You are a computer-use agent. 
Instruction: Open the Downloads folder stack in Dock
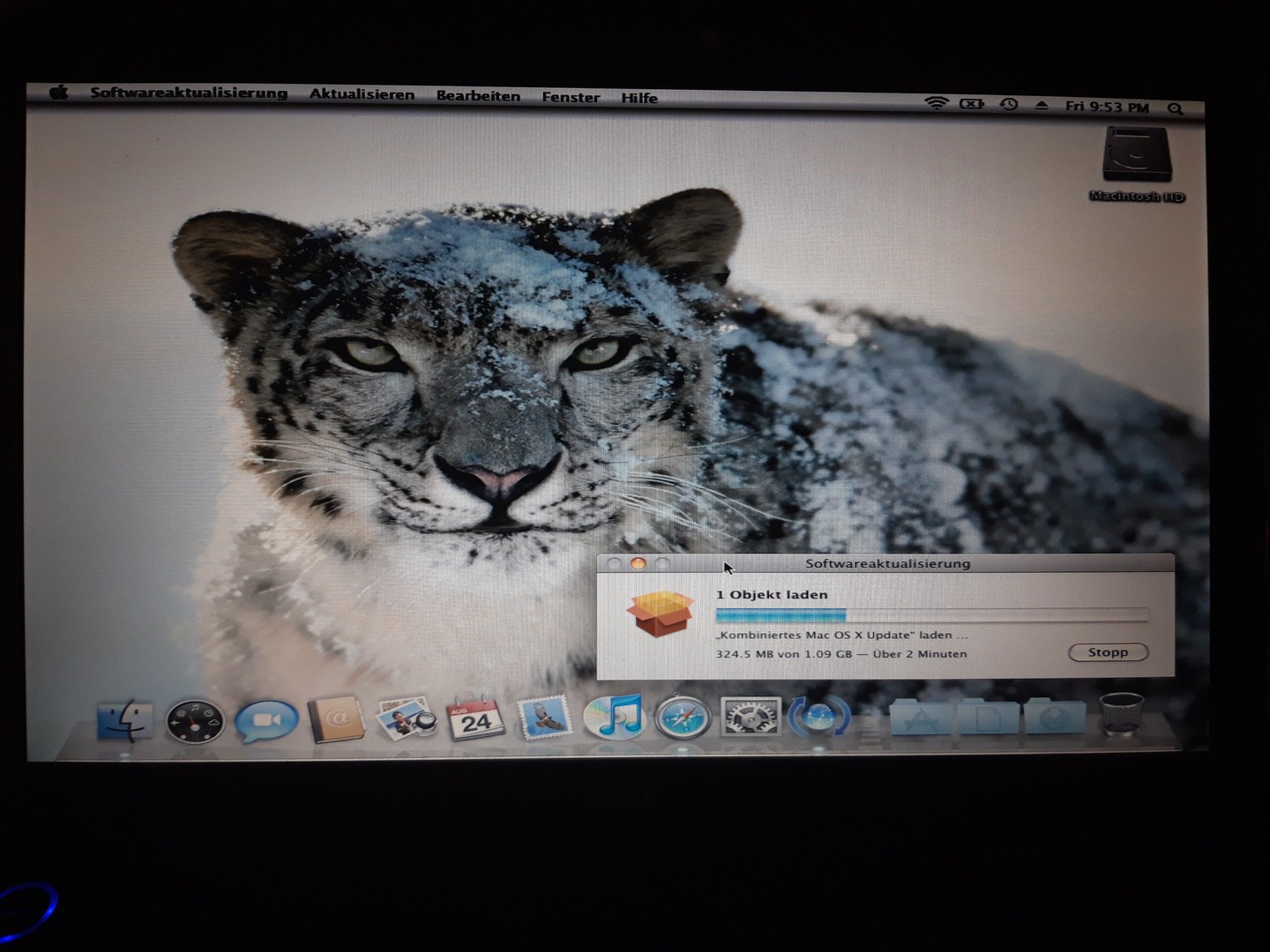click(x=1054, y=718)
